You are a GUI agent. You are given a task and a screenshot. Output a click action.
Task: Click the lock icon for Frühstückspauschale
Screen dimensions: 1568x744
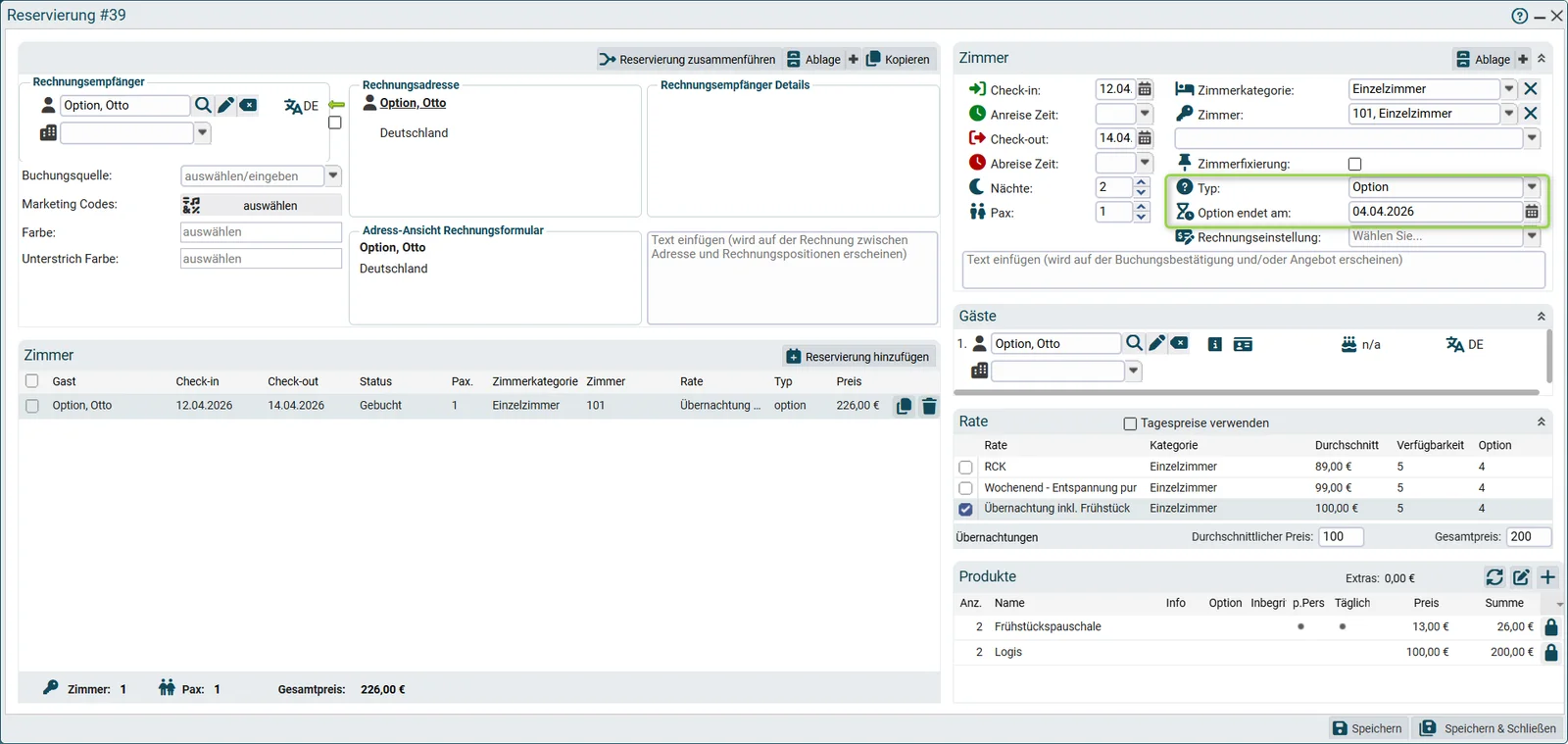coord(1551,627)
